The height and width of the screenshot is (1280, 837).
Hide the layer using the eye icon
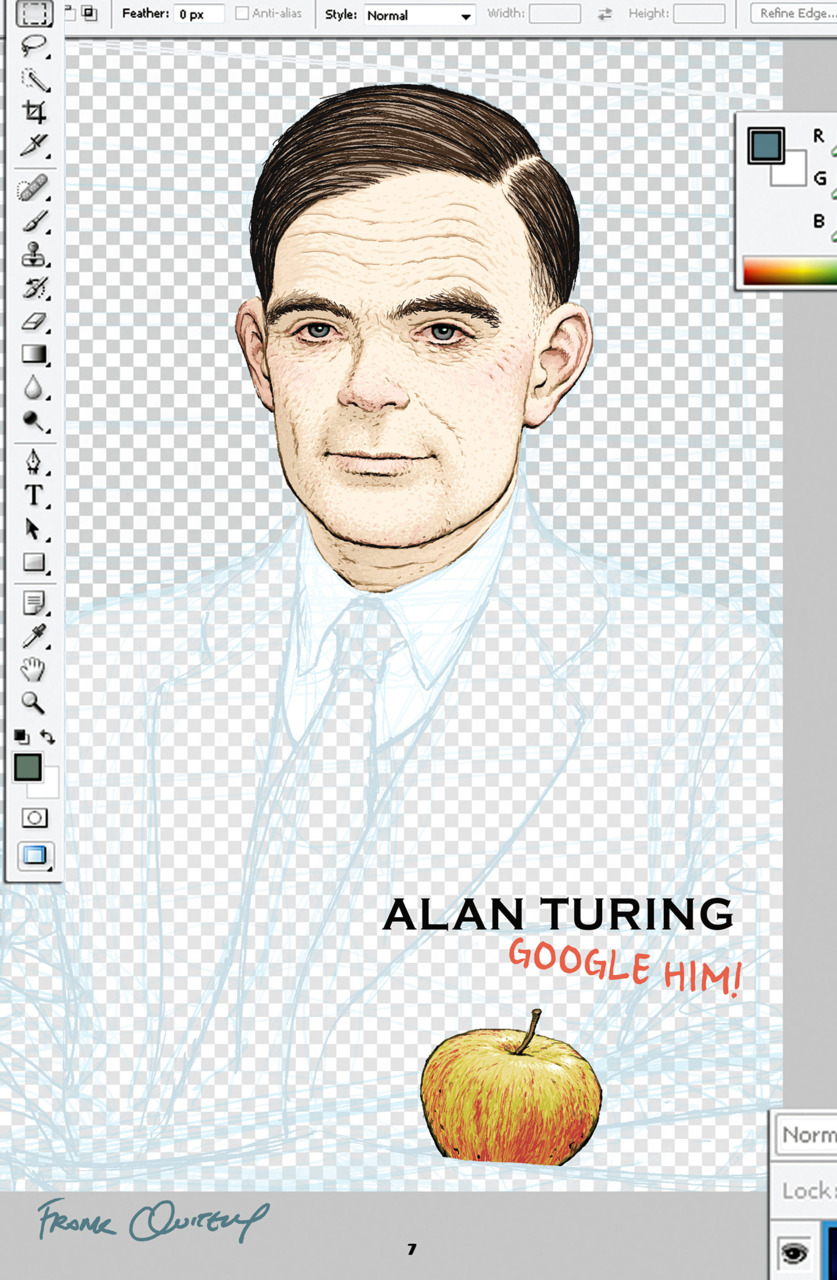click(x=795, y=1251)
